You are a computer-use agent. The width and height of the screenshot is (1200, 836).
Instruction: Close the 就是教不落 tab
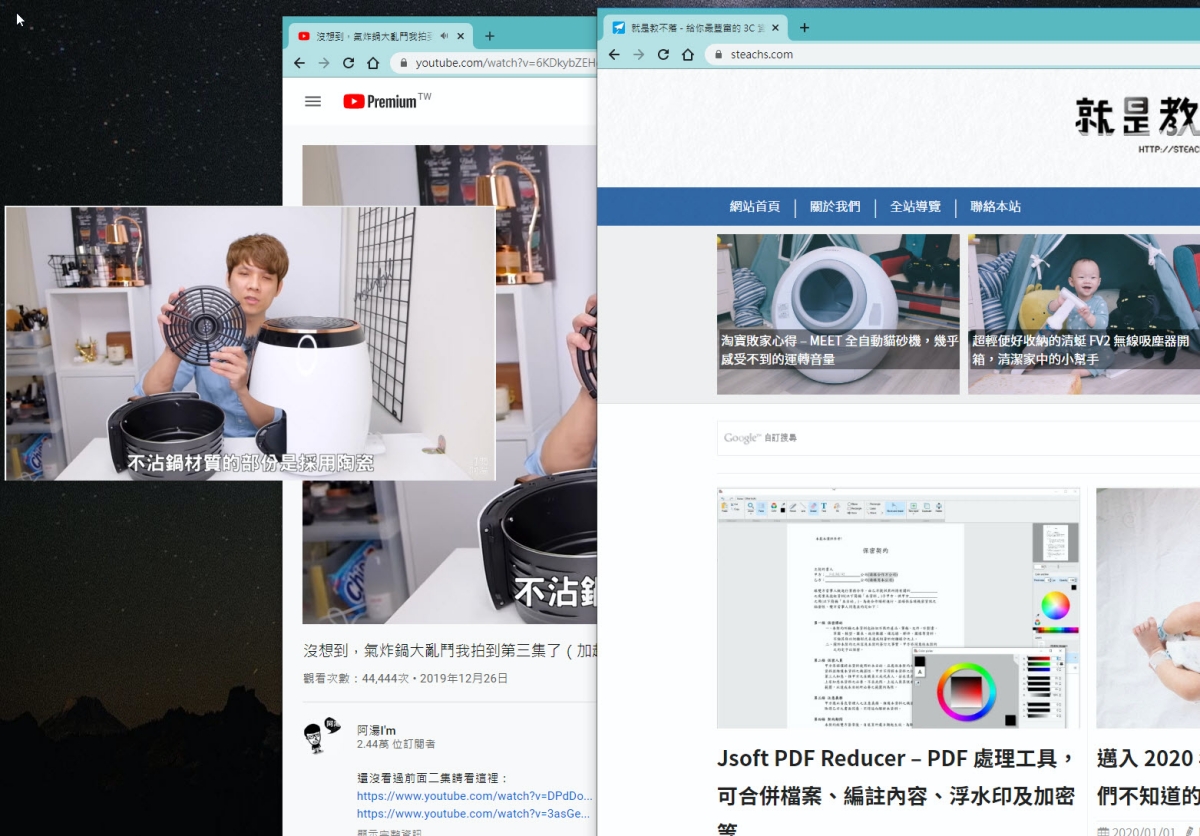[x=776, y=28]
